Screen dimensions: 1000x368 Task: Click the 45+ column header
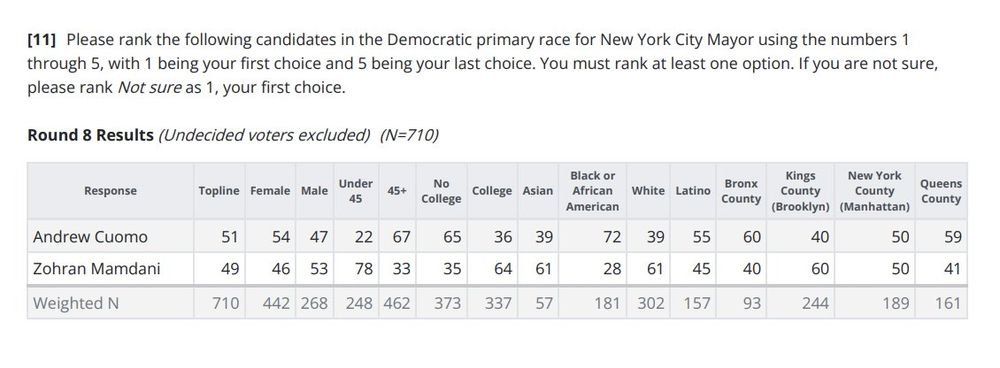tap(397, 191)
